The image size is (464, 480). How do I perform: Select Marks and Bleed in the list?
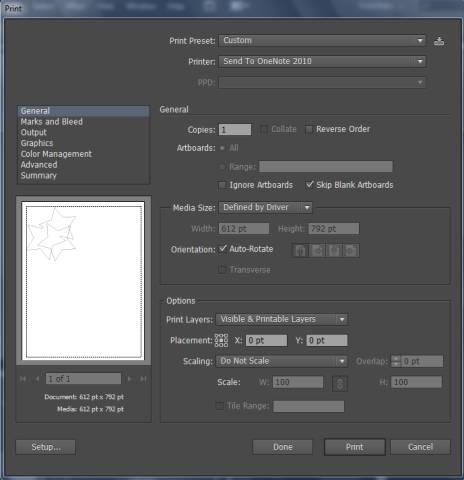click(52, 122)
